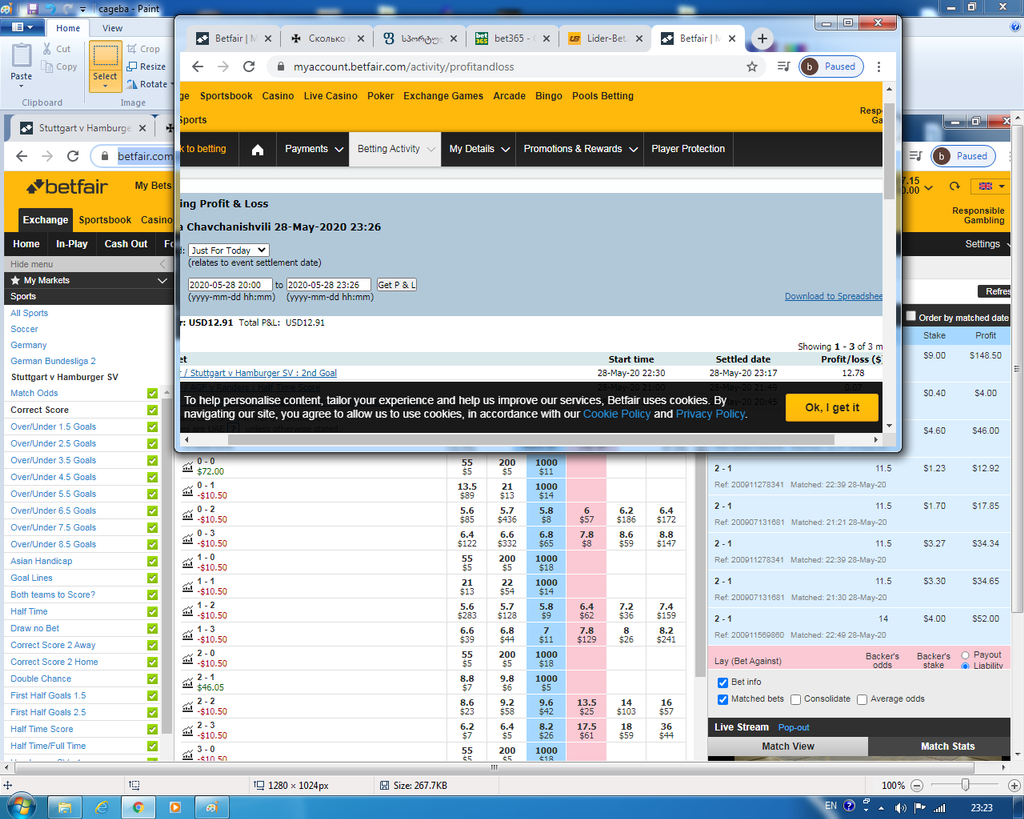Click the Crop tool in Paint
Screen dimensions: 1024x819
click(x=143, y=49)
